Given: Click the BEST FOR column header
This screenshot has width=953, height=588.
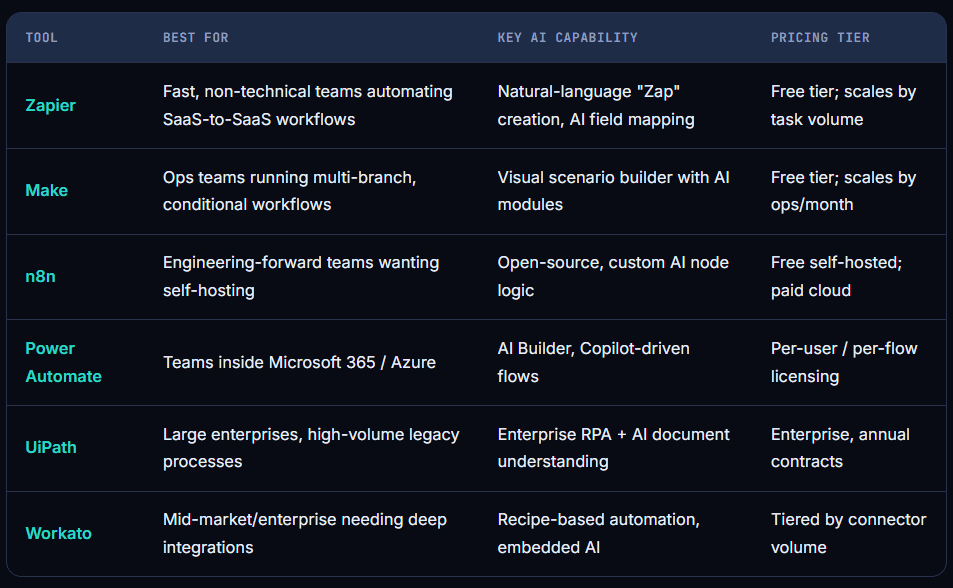Looking at the screenshot, I should (196, 38).
